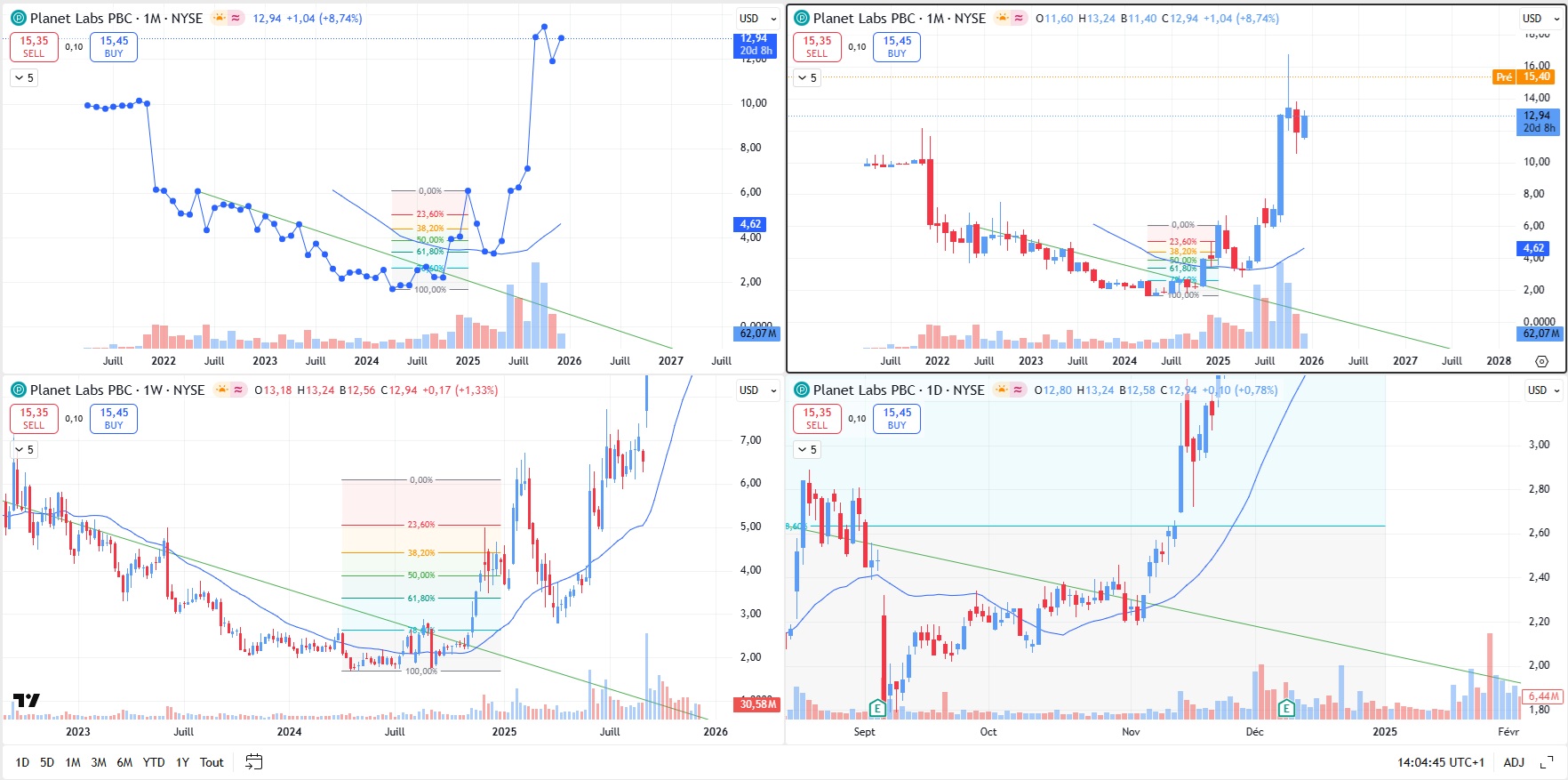Select the 1Y date range
Screen dimensions: 1568x780
pos(182,762)
